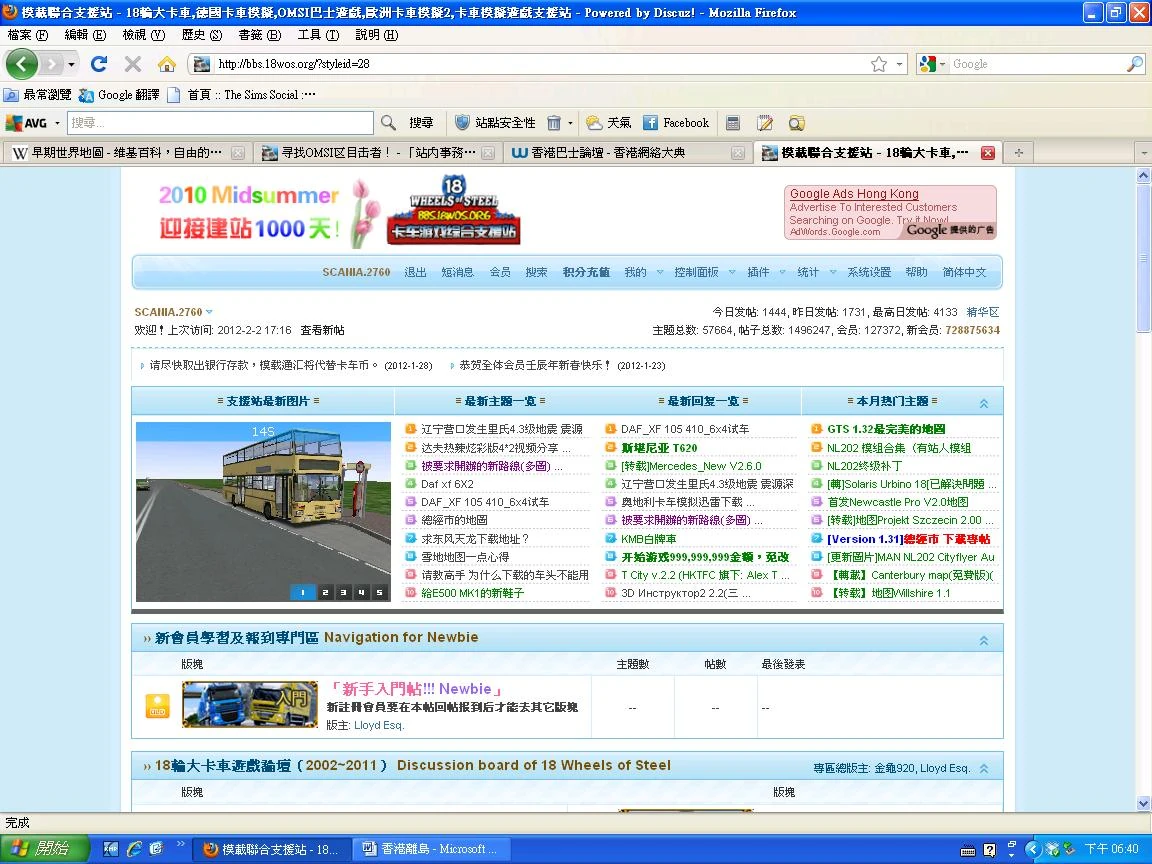Switch language with 简体中文 link
This screenshot has width=1152, height=864.
964,272
